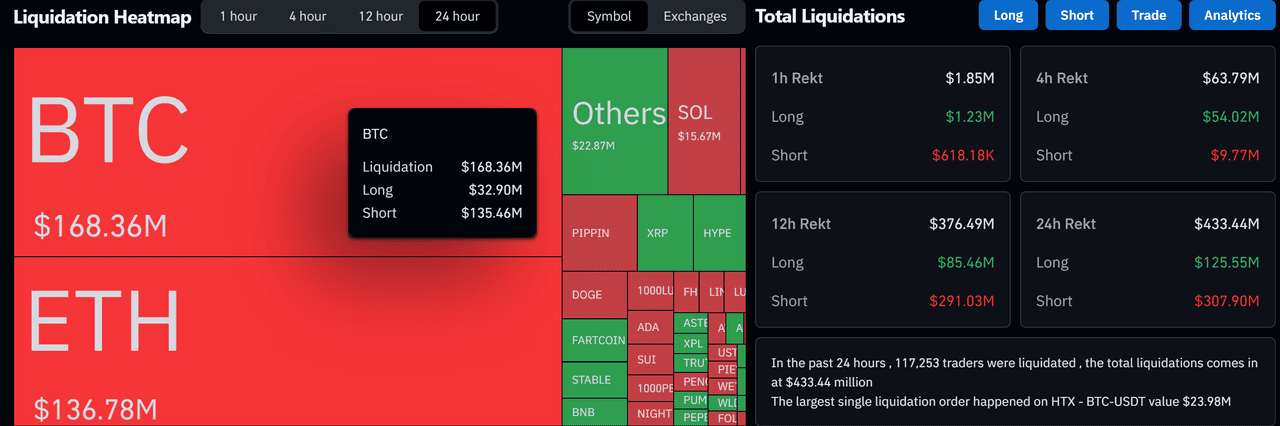Viewport: 1280px width, 426px height.
Task: Choose the 12 hour timeframe
Action: coord(381,16)
